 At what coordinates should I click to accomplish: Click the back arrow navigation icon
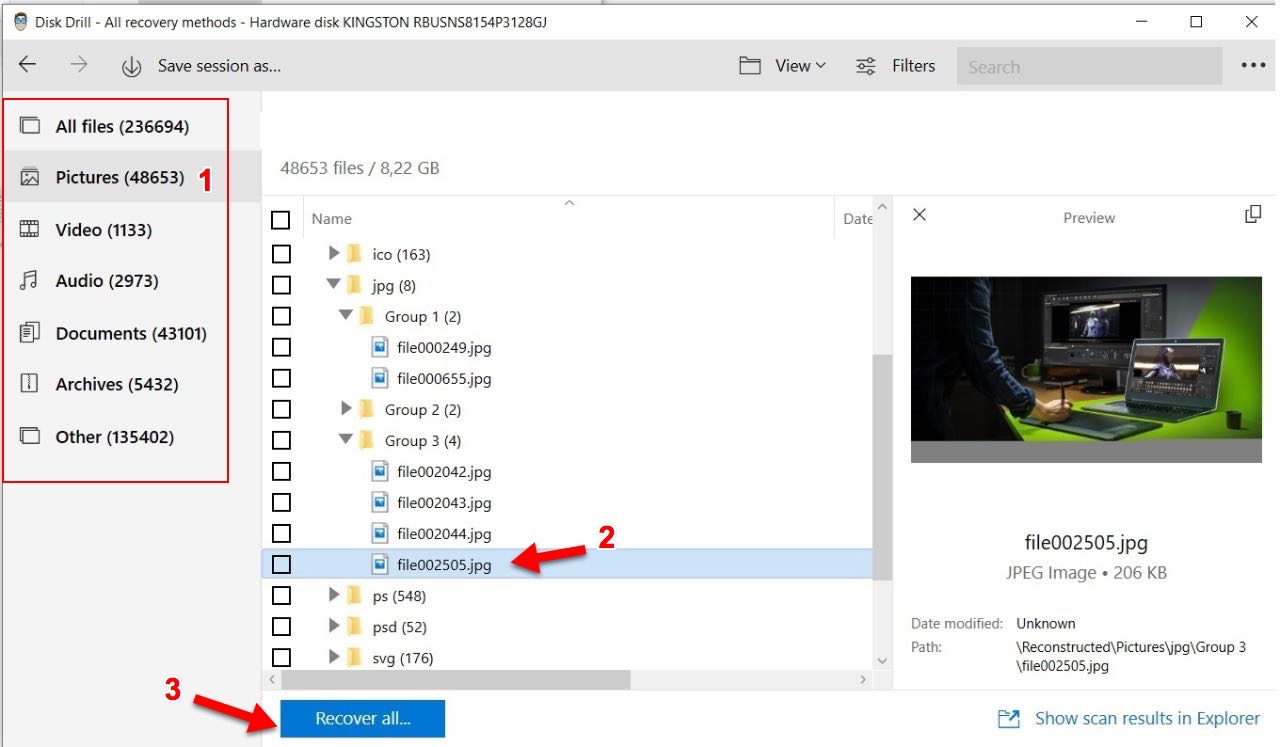(x=28, y=65)
